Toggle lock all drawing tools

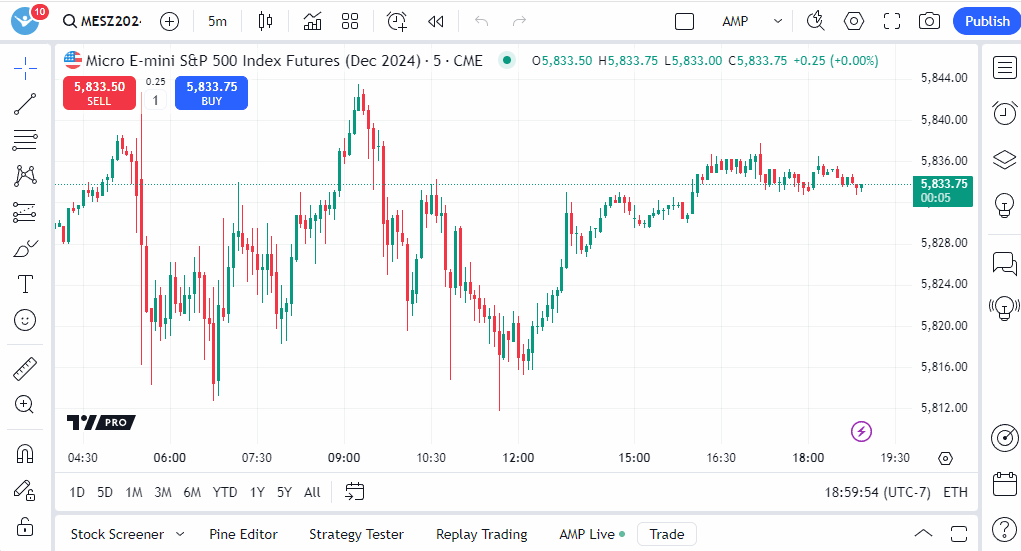[x=25, y=526]
